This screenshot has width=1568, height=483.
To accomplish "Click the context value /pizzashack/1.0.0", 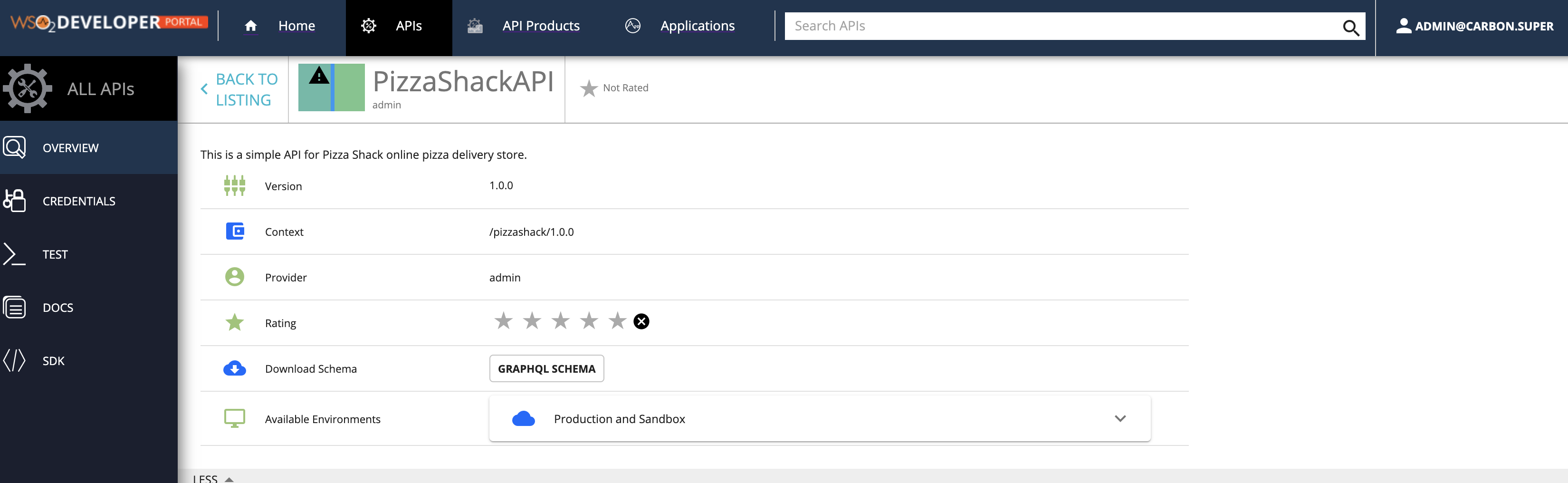I will pyautogui.click(x=531, y=232).
